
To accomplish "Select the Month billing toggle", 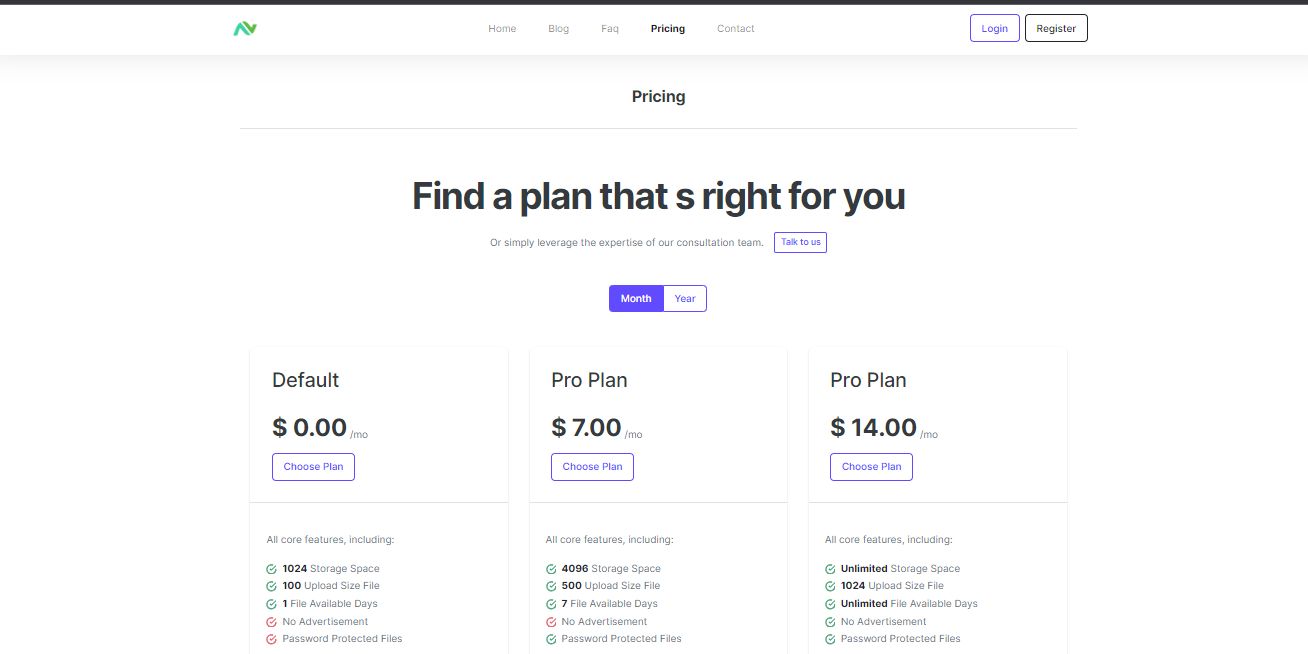I will click(x=636, y=299).
